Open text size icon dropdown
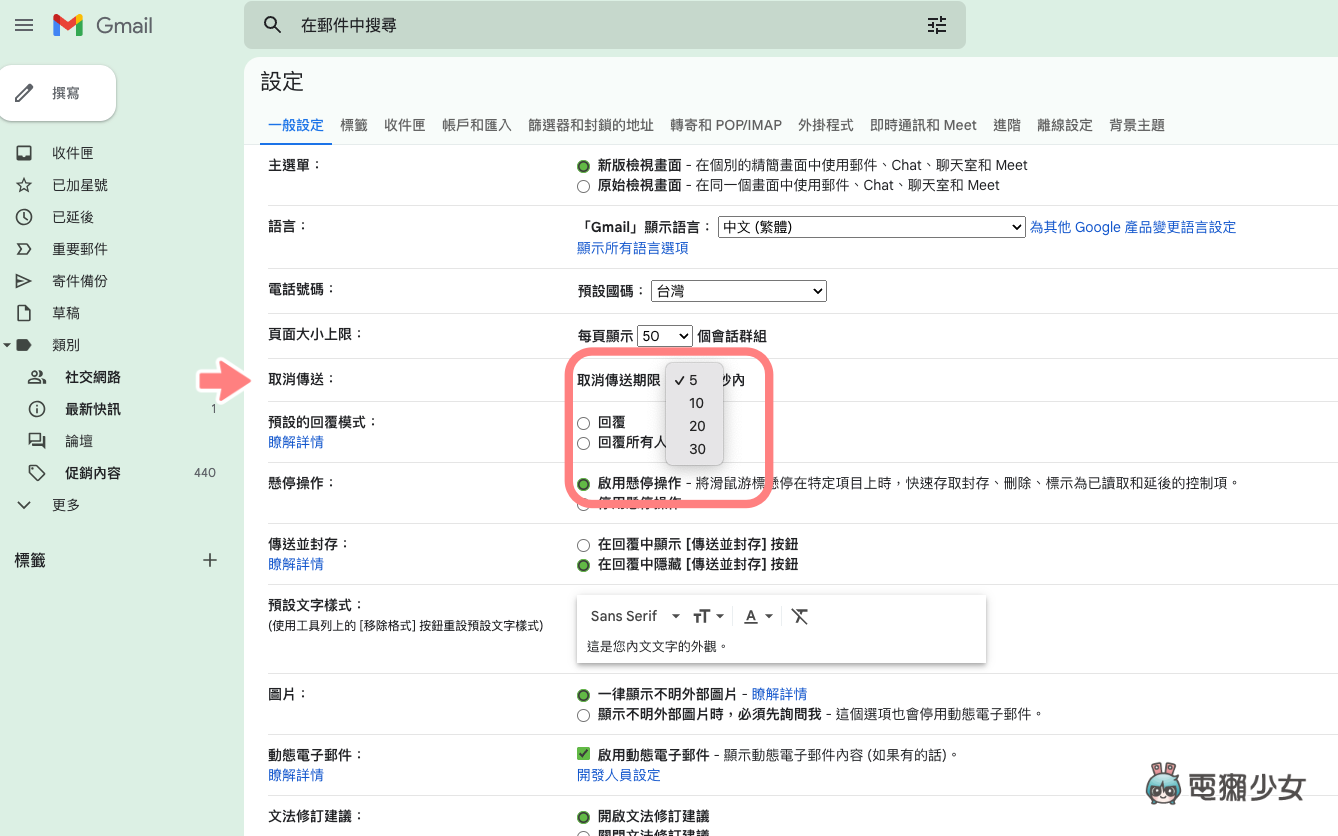Viewport: 1338px width, 836px height. tap(708, 616)
